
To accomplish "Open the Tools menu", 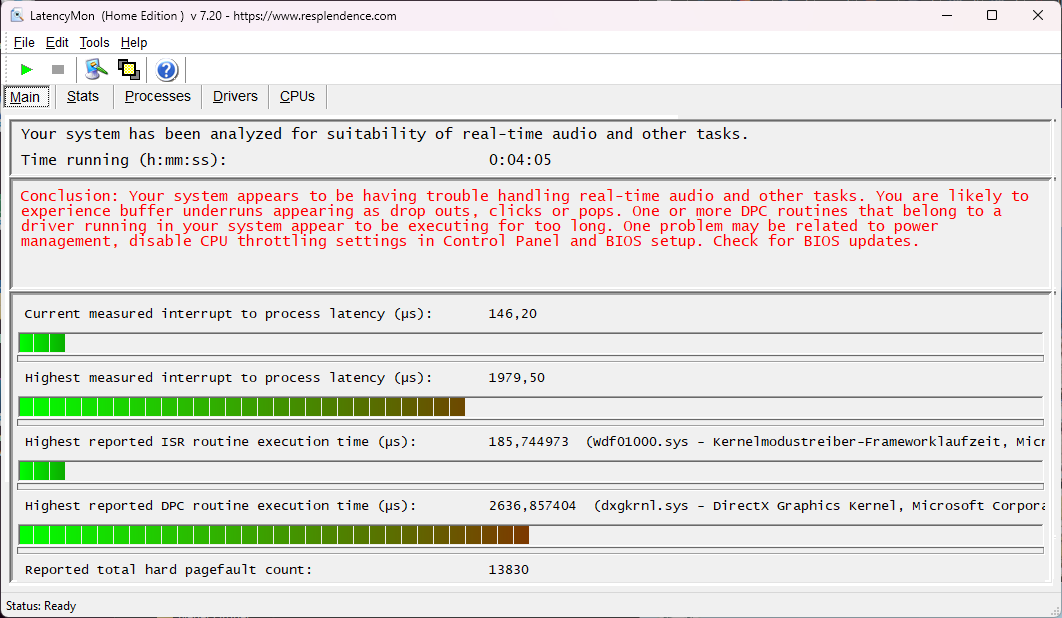I will click(x=95, y=42).
